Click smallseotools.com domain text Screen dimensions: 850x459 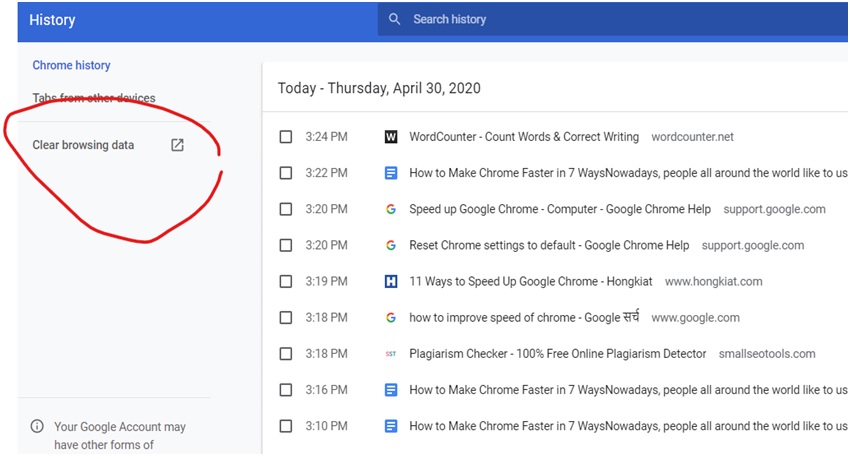tap(767, 354)
